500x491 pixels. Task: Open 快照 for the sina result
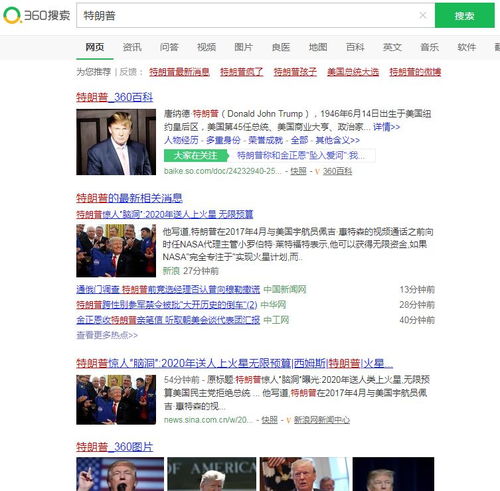click(x=270, y=420)
